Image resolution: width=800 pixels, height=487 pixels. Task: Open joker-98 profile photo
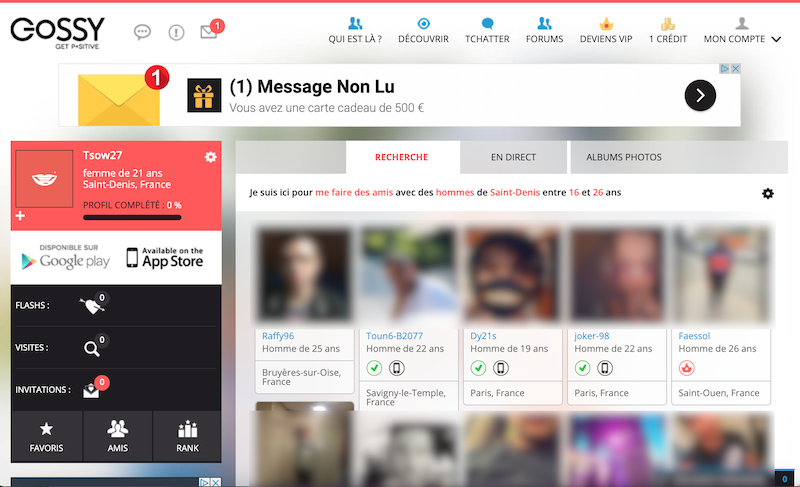[x=617, y=275]
